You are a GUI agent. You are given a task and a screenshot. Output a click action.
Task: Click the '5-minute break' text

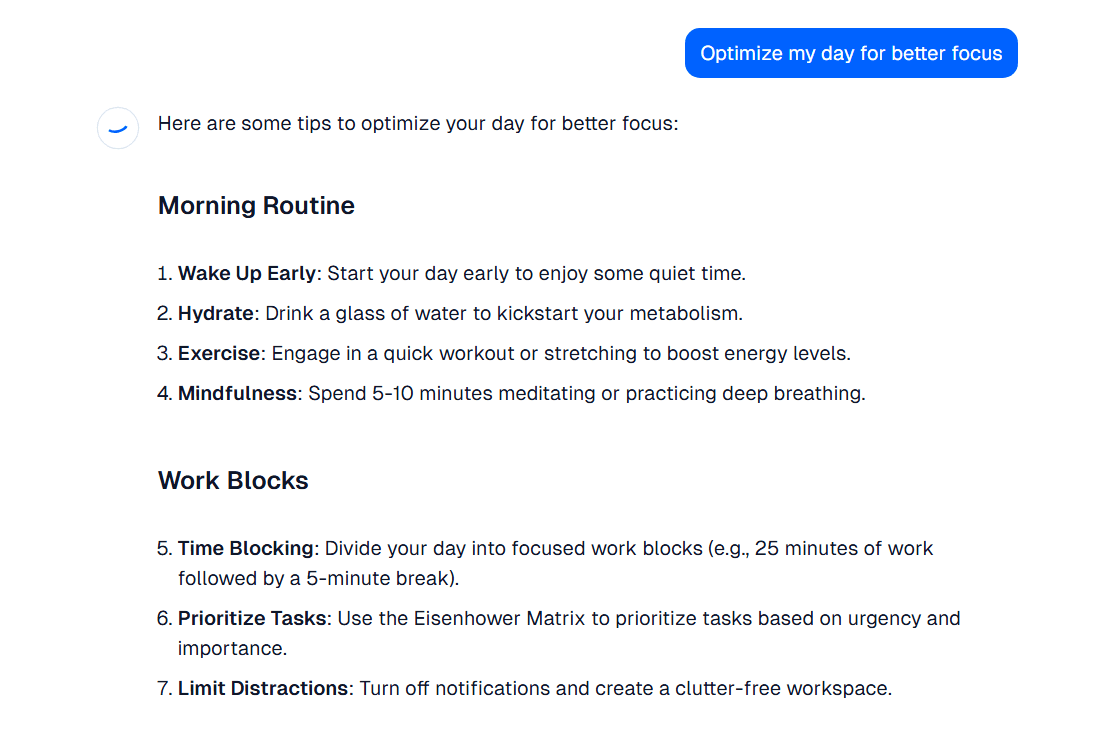pyautogui.click(x=377, y=578)
